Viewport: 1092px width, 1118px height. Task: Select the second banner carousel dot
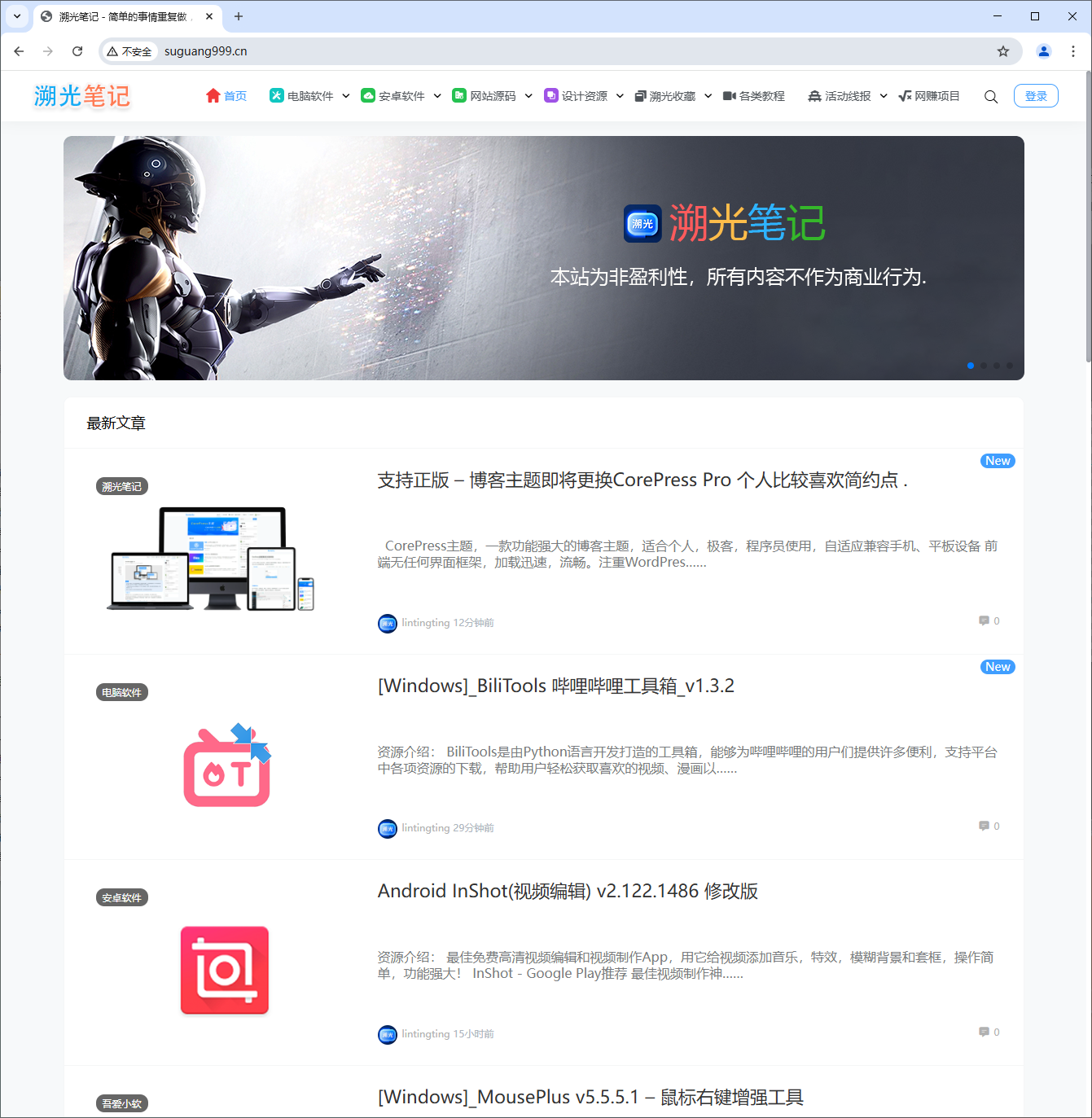984,366
